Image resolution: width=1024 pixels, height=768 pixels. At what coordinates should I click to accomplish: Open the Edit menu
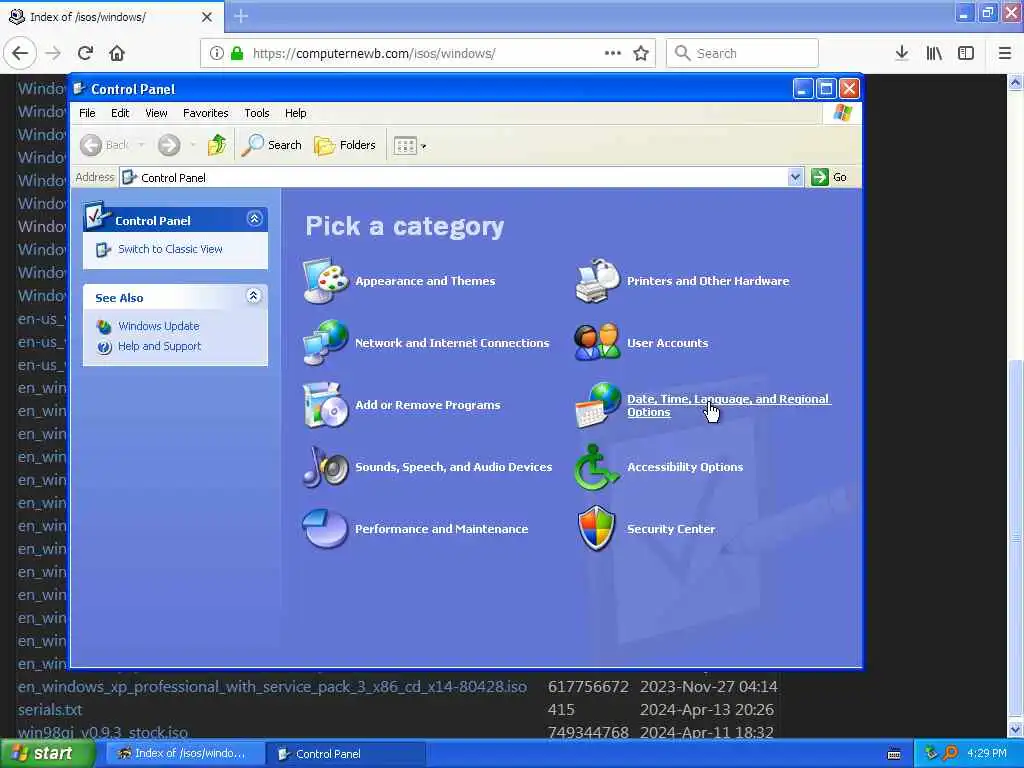[120, 113]
